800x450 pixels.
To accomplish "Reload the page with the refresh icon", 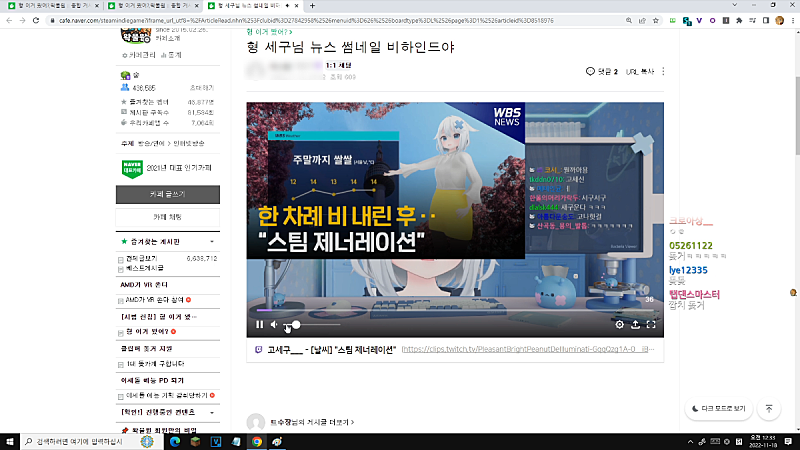I will tap(36, 20).
